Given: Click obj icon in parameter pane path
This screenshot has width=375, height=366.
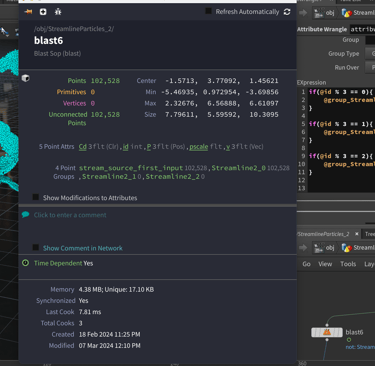Looking at the screenshot, I should coord(318,13).
